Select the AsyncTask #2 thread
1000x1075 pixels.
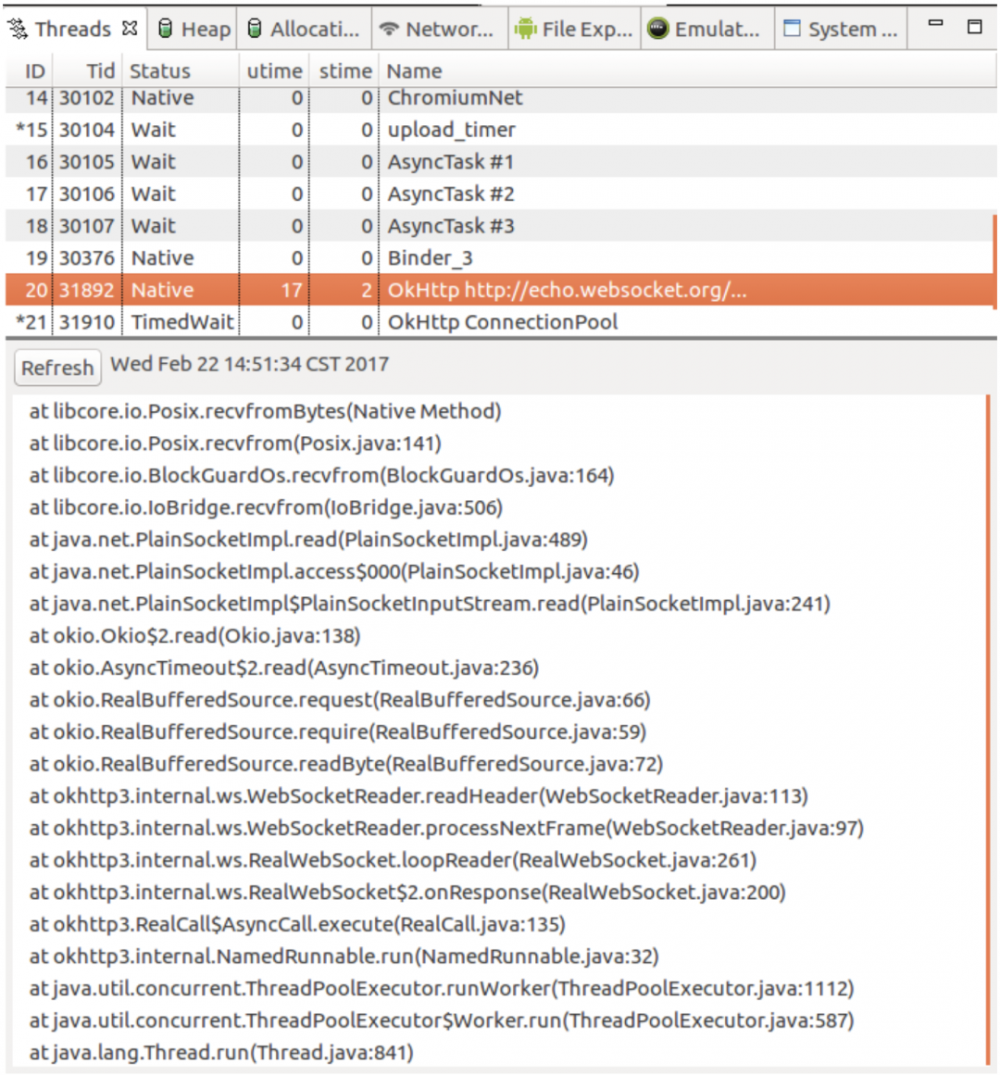coord(450,193)
